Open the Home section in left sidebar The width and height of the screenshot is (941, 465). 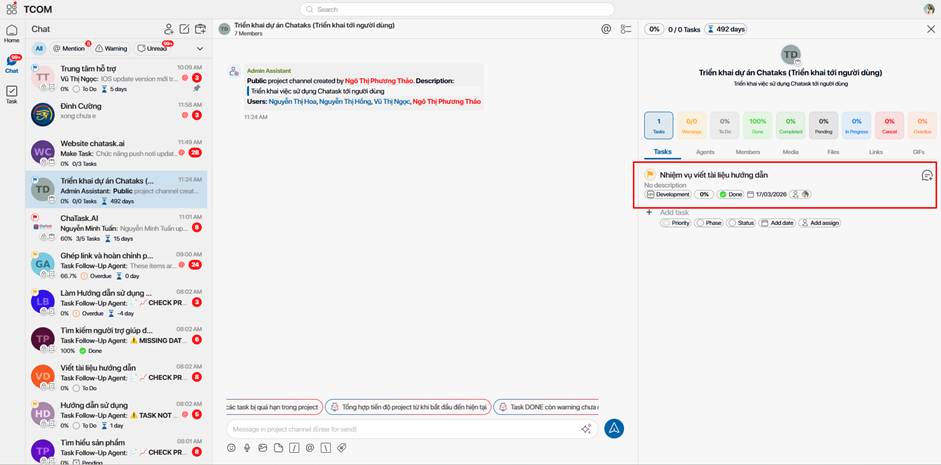coord(11,34)
